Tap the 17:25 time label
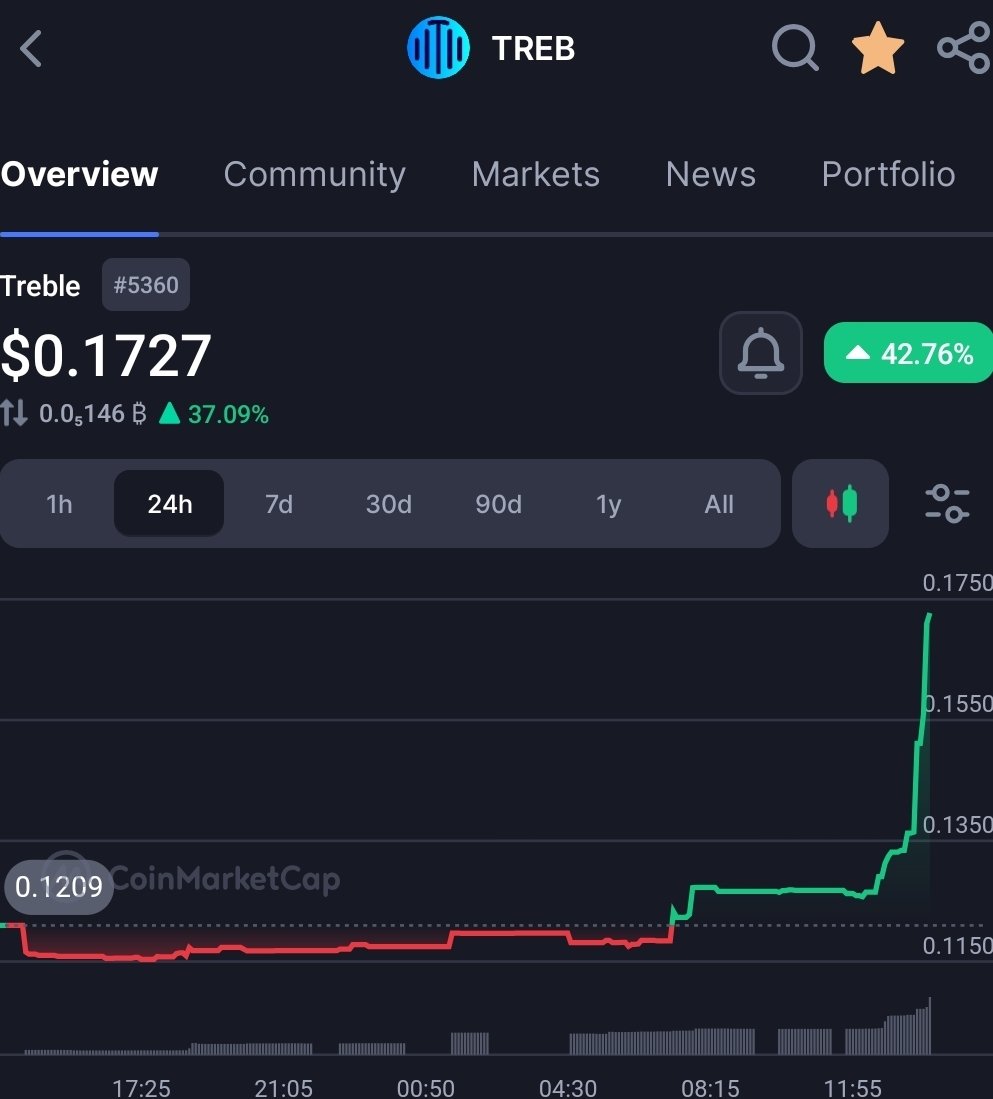 click(142, 1088)
